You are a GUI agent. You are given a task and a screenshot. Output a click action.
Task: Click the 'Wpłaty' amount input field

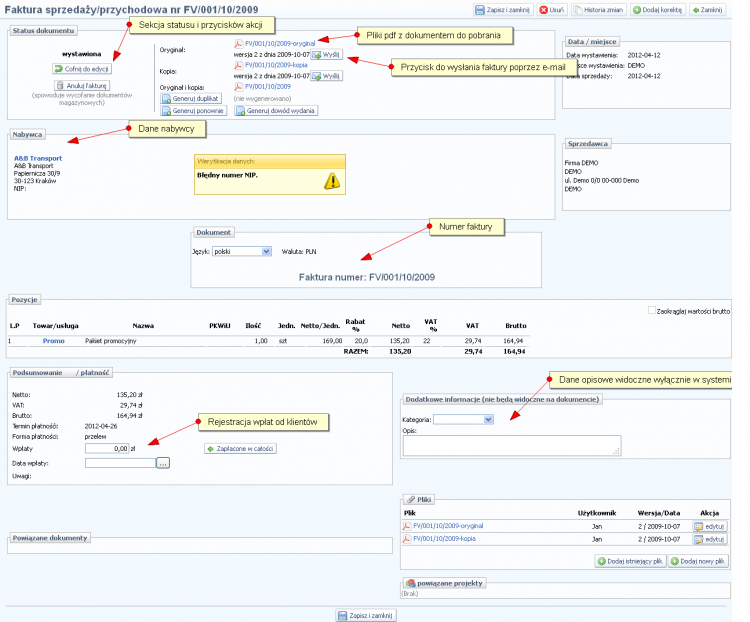pyautogui.click(x=121, y=448)
